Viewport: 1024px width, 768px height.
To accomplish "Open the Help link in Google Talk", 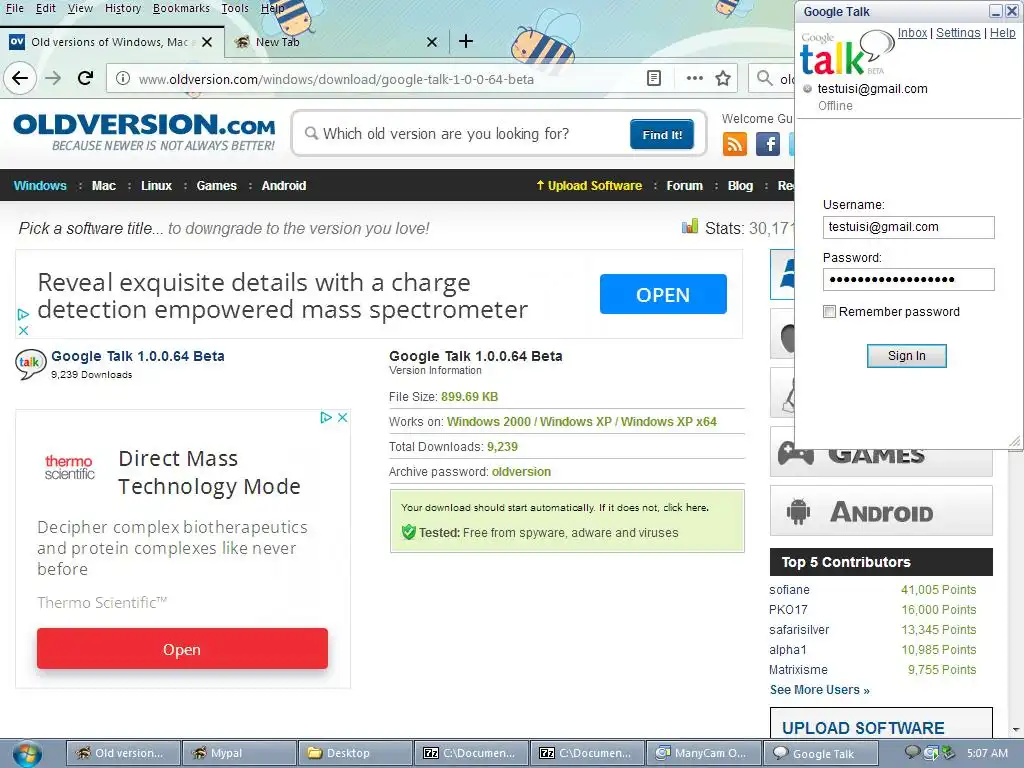I will pyautogui.click(x=1002, y=33).
